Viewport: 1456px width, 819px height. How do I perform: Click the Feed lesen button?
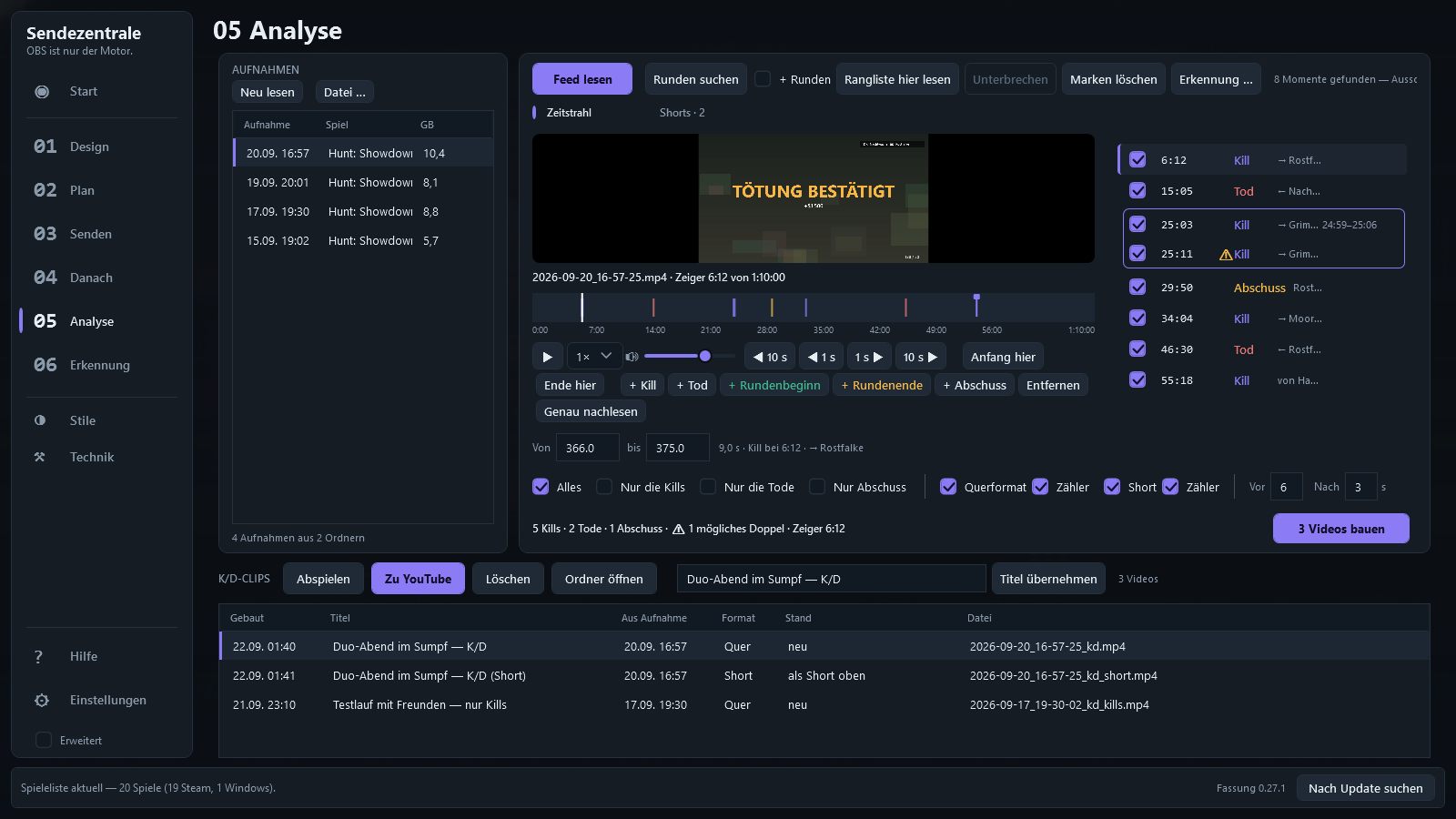582,79
